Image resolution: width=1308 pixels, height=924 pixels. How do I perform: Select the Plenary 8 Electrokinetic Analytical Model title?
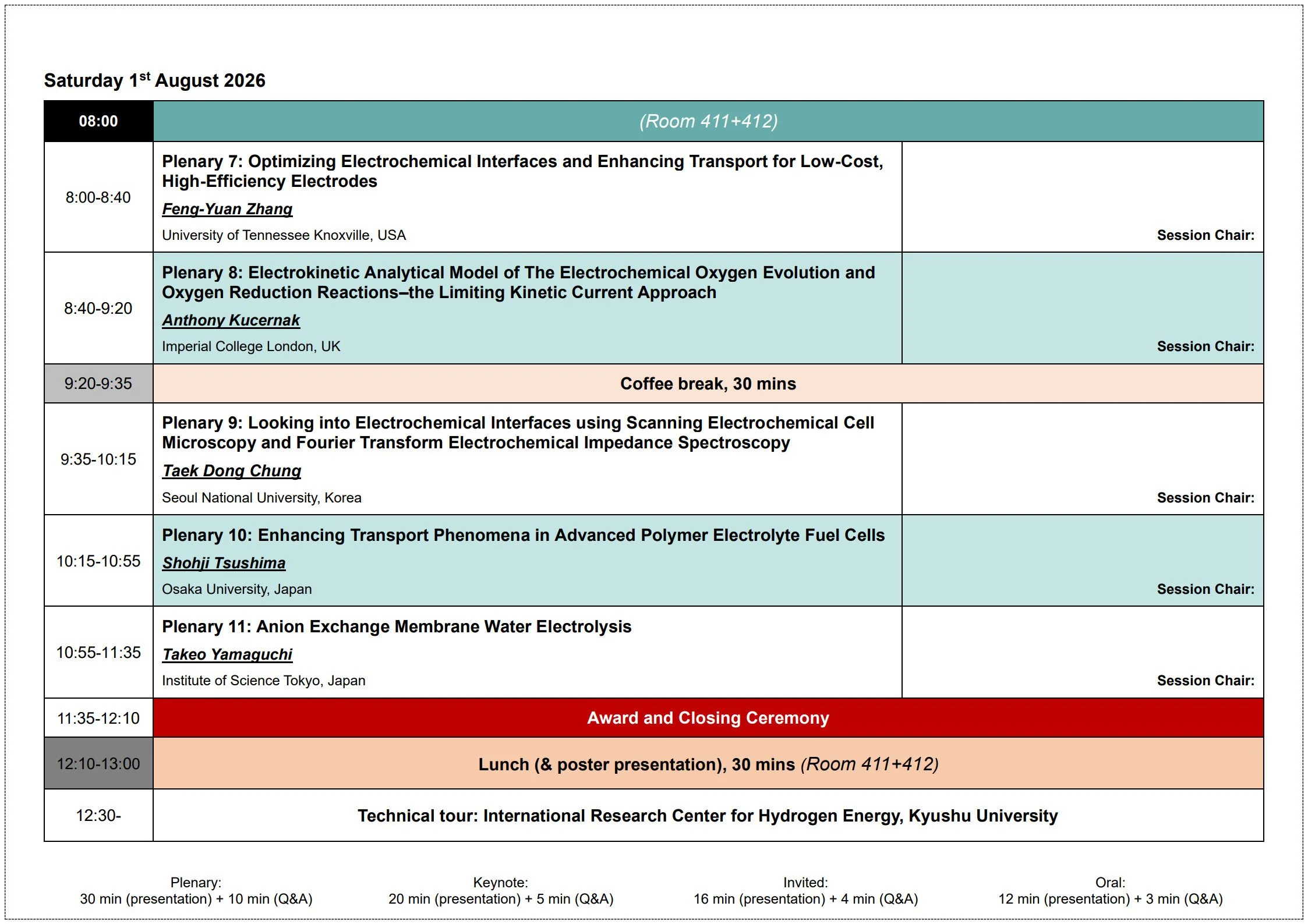pyautogui.click(x=518, y=282)
